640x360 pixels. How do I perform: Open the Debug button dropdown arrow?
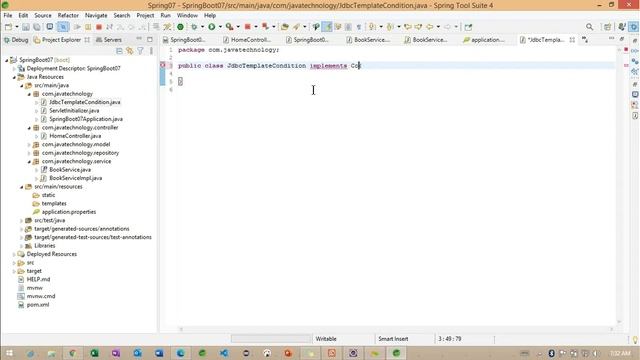202,27
